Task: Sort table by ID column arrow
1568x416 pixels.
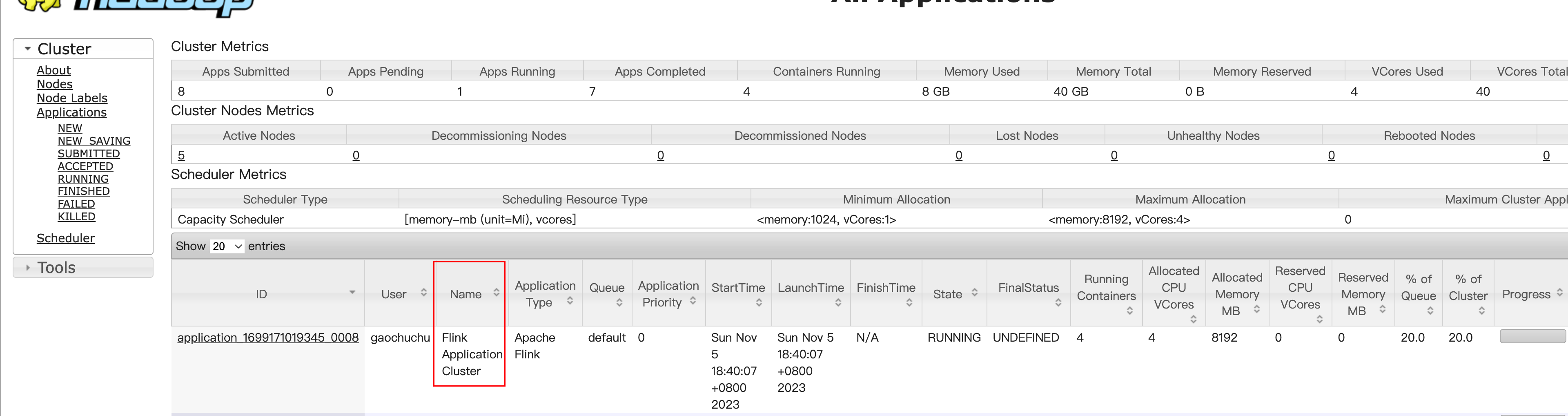Action: tap(352, 293)
